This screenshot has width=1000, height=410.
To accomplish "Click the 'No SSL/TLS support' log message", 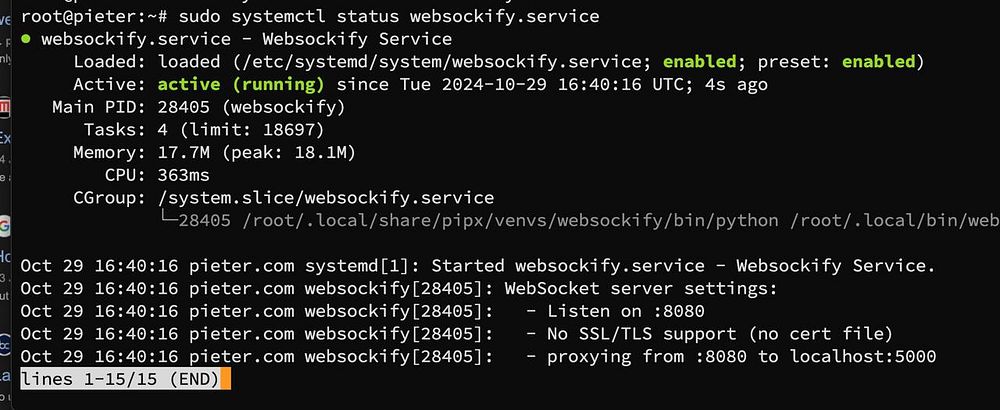I will tap(720, 333).
